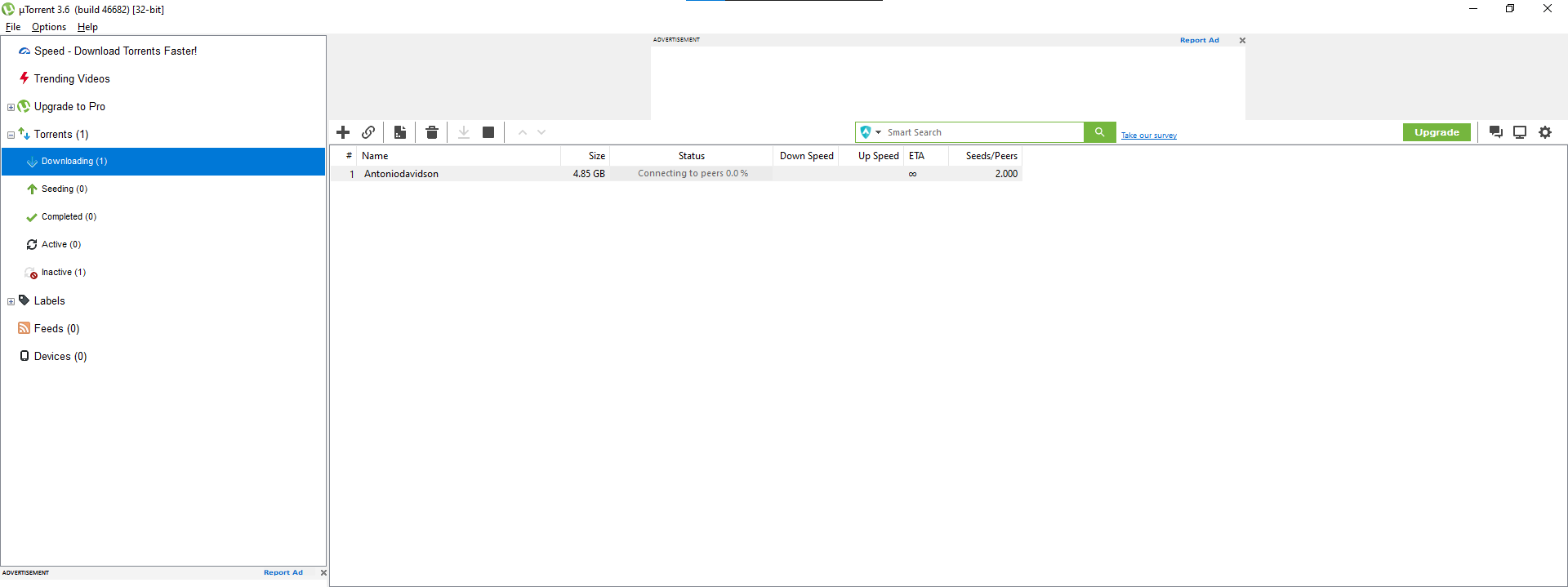1568x587 pixels.
Task: Click Add Torrent from URL link icon
Action: (x=368, y=132)
